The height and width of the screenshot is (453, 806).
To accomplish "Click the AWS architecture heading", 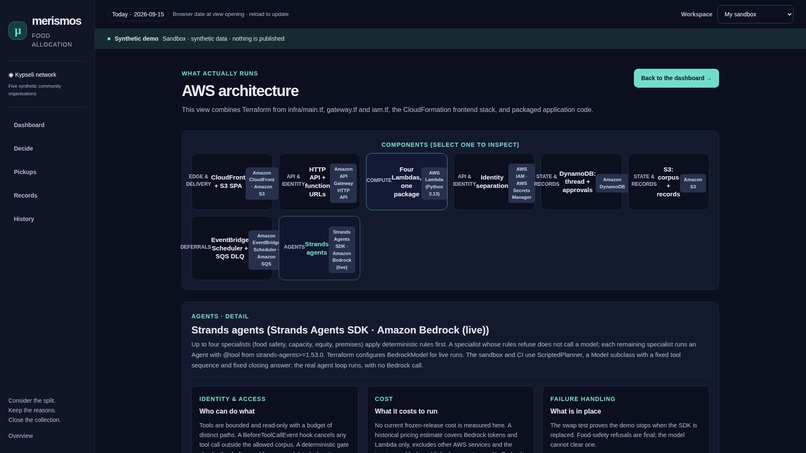I will (x=240, y=91).
